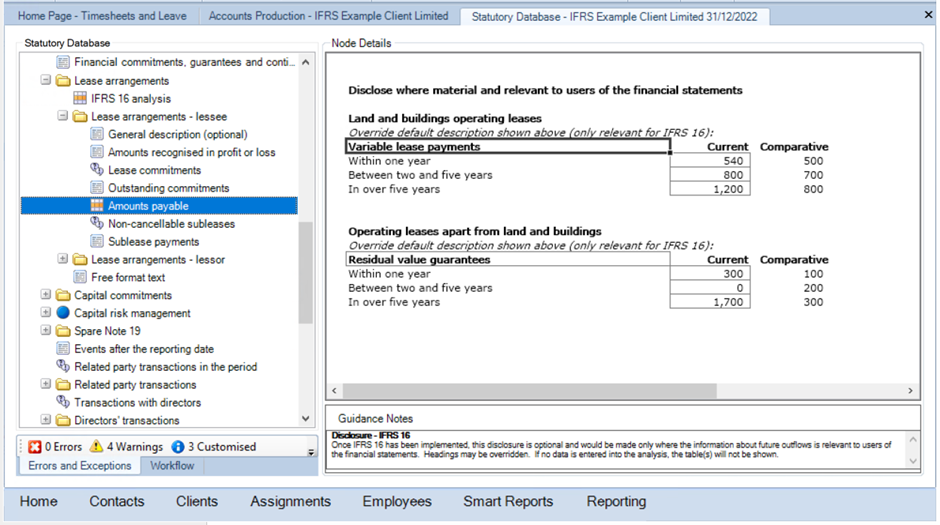Click the Sublease payments page icon

click(97, 241)
